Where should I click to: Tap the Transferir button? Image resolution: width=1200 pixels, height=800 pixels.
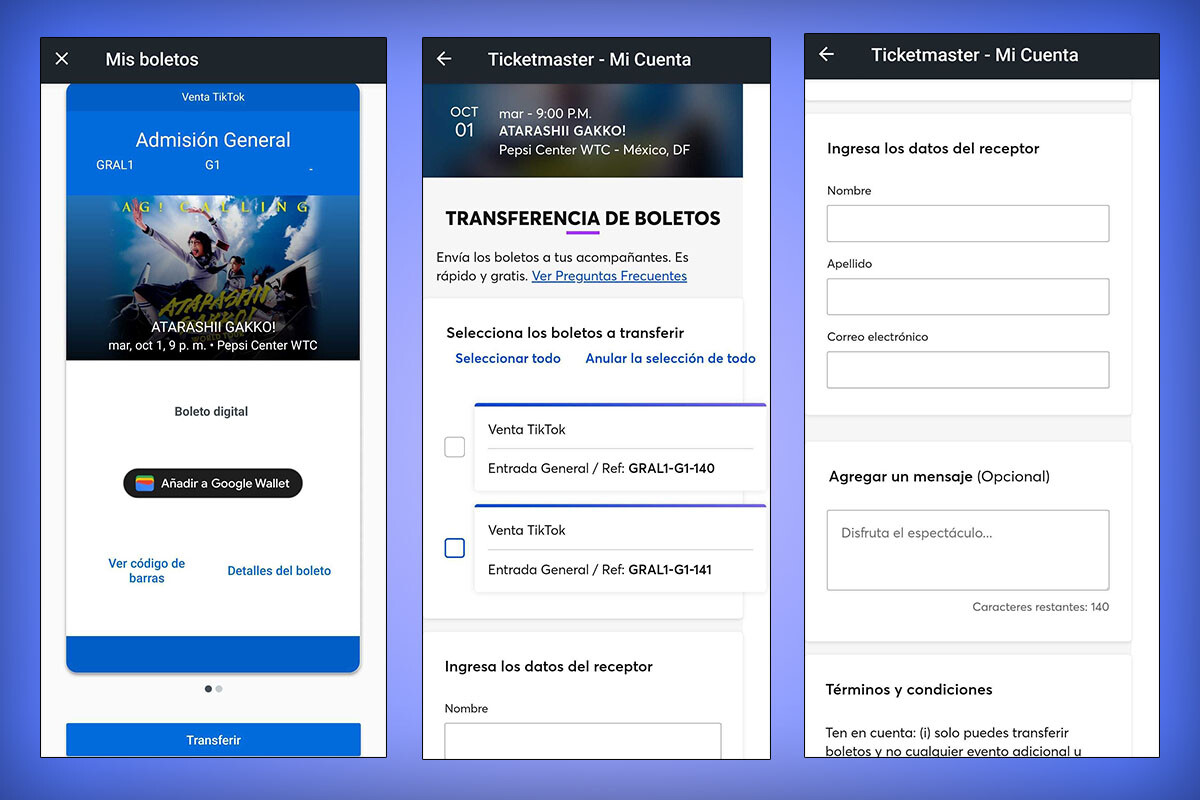tap(212, 739)
